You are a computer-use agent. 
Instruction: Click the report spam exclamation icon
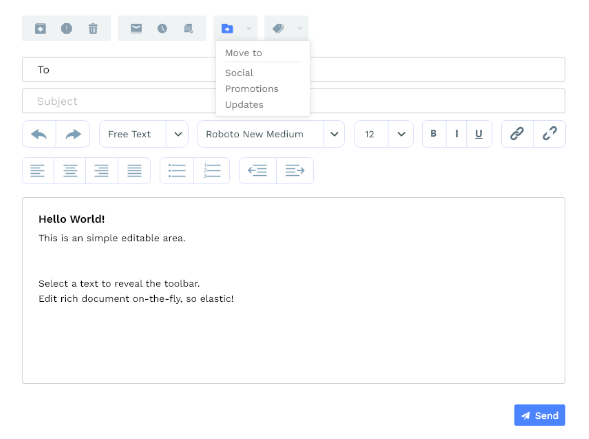[x=66, y=29]
